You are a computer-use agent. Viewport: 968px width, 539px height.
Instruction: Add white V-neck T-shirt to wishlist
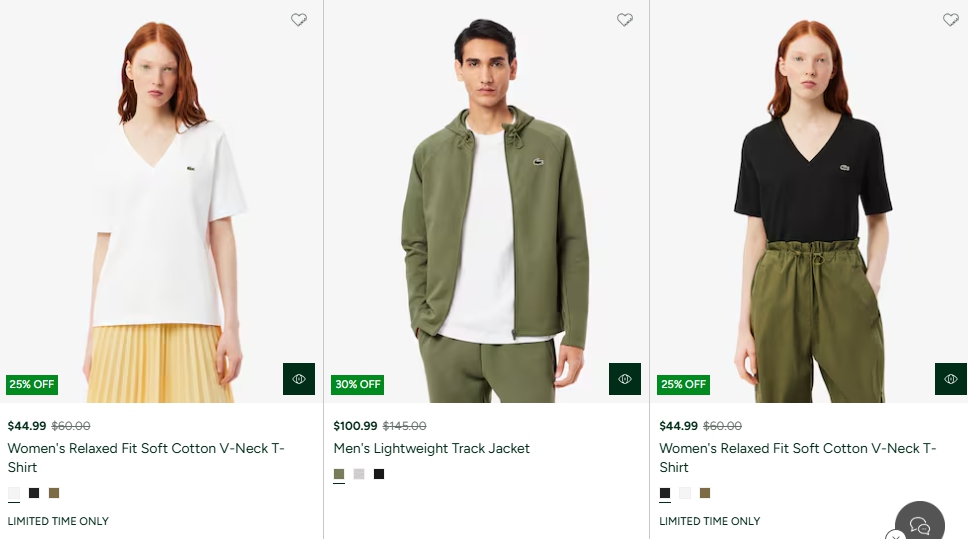[x=299, y=20]
